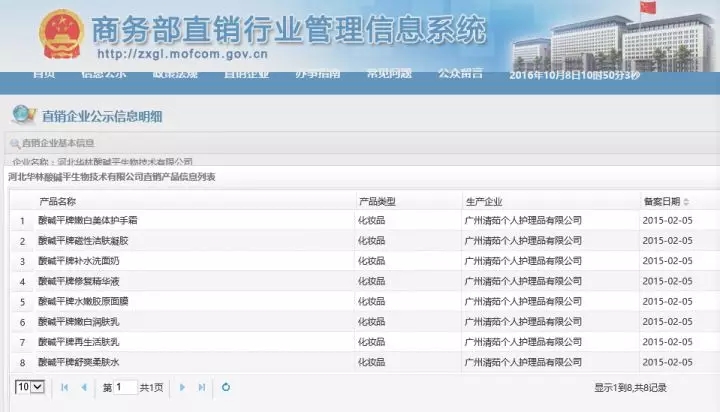Image resolution: width=720 pixels, height=412 pixels.
Task: Select product 酸碱平牌嫩白美体护手霜
Action: pyautogui.click(x=88, y=220)
